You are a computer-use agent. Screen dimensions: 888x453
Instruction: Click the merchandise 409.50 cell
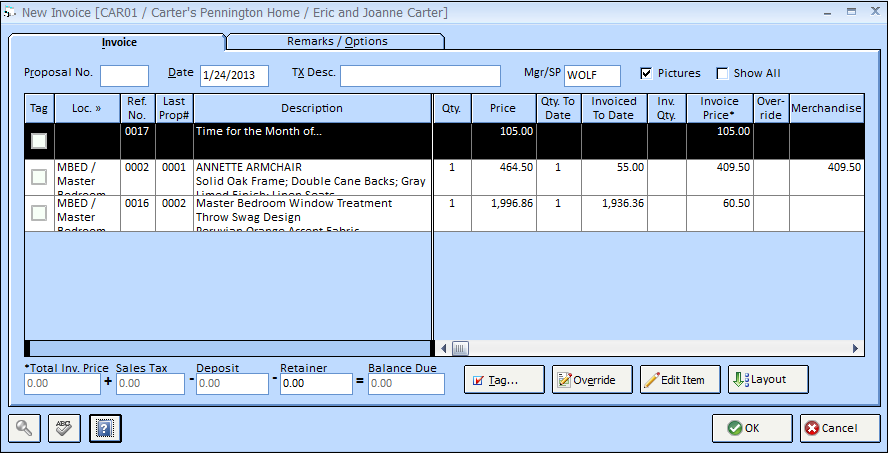click(826, 177)
